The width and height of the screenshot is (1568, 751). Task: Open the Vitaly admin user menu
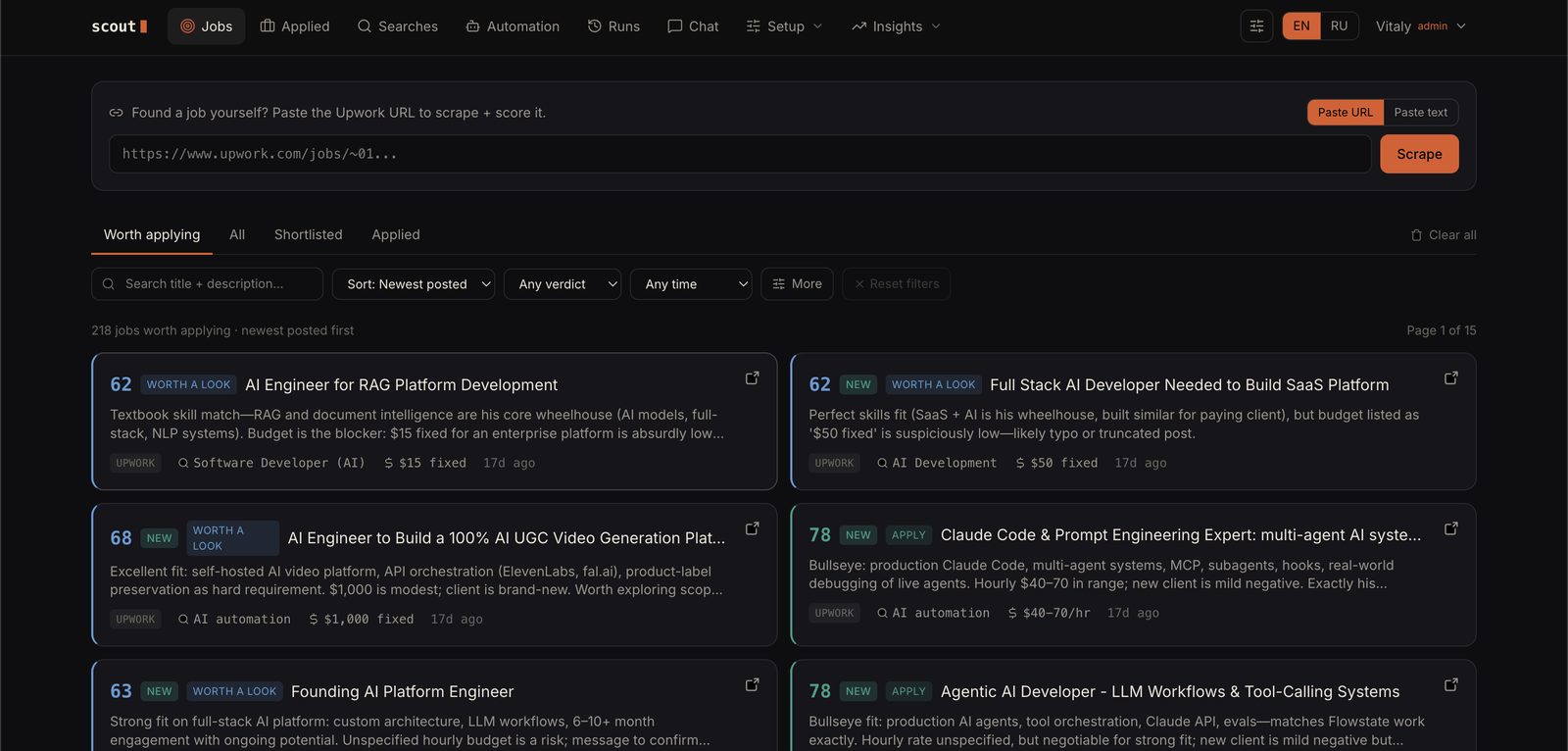pyautogui.click(x=1421, y=26)
